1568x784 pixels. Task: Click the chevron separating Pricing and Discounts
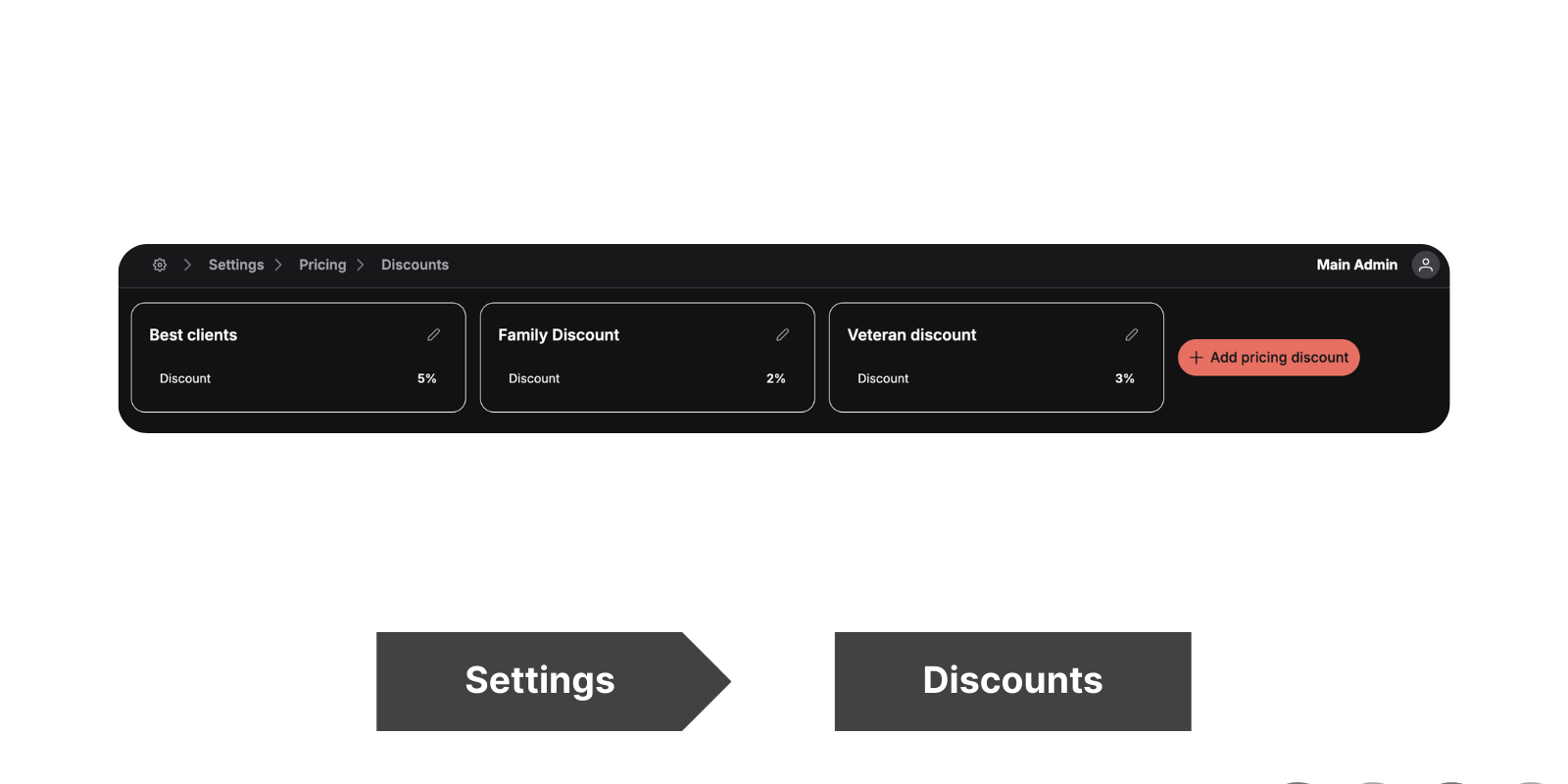(360, 265)
